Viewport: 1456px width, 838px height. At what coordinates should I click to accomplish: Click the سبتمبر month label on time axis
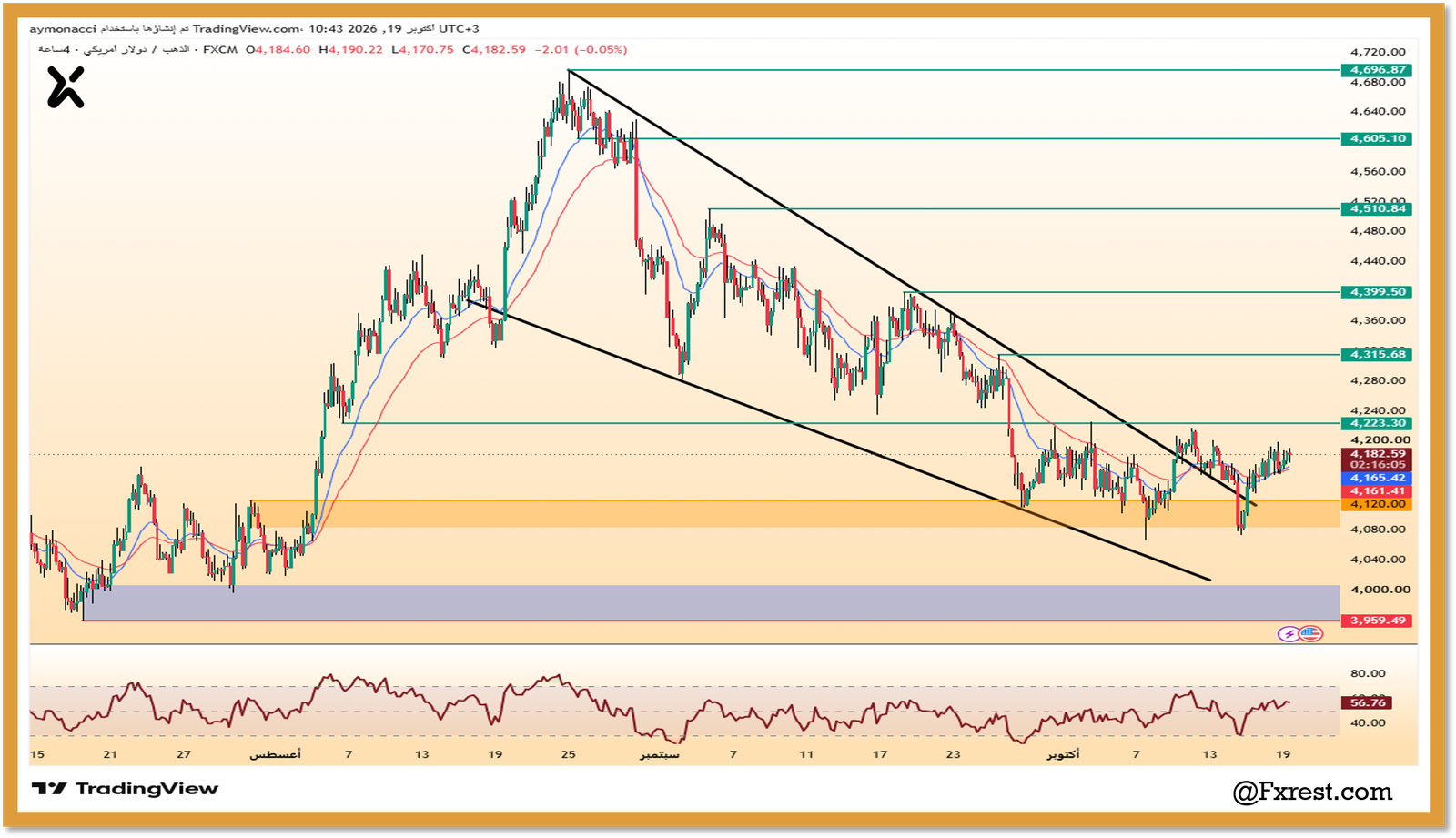point(659,755)
